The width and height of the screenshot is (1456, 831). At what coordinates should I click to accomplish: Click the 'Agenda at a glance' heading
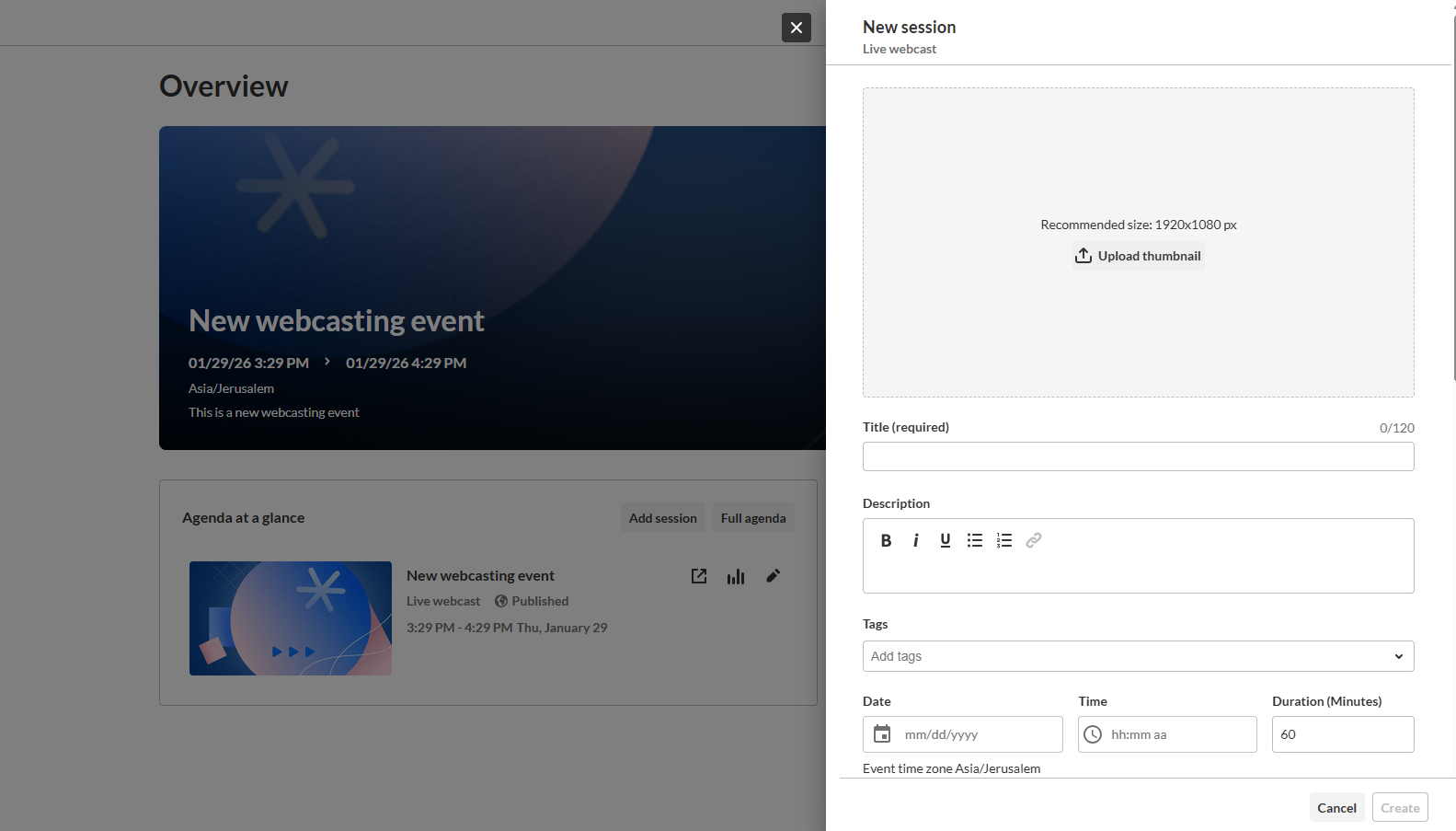243,518
